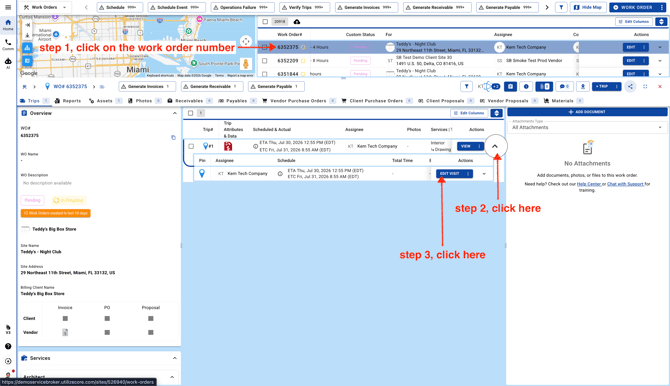The width and height of the screenshot is (670, 386).
Task: Click the Chat with Support link
Action: click(x=625, y=184)
